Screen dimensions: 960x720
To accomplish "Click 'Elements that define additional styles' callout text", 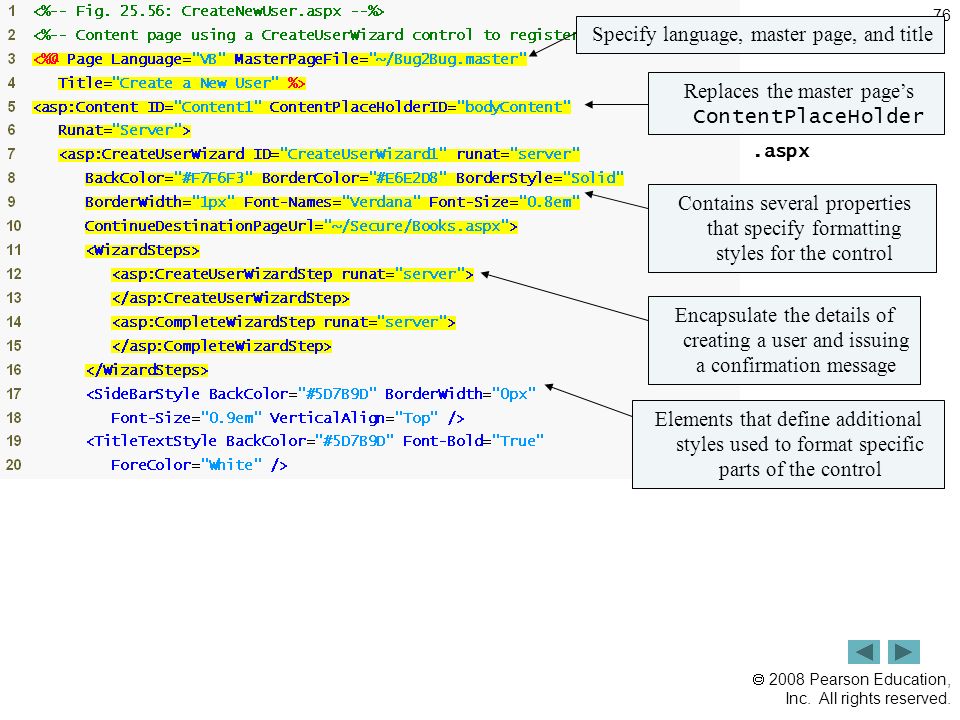I will 789,444.
